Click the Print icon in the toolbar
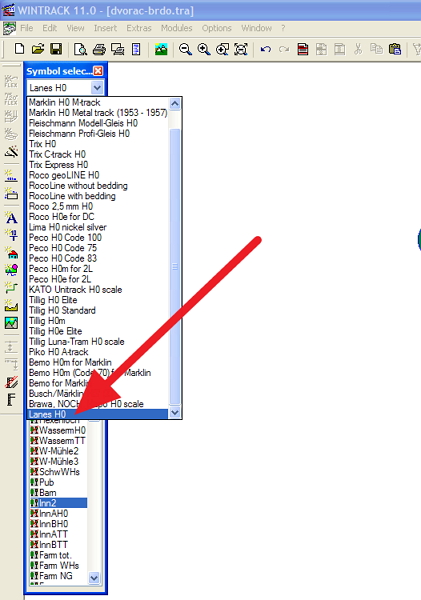The height and width of the screenshot is (600, 421). point(99,49)
